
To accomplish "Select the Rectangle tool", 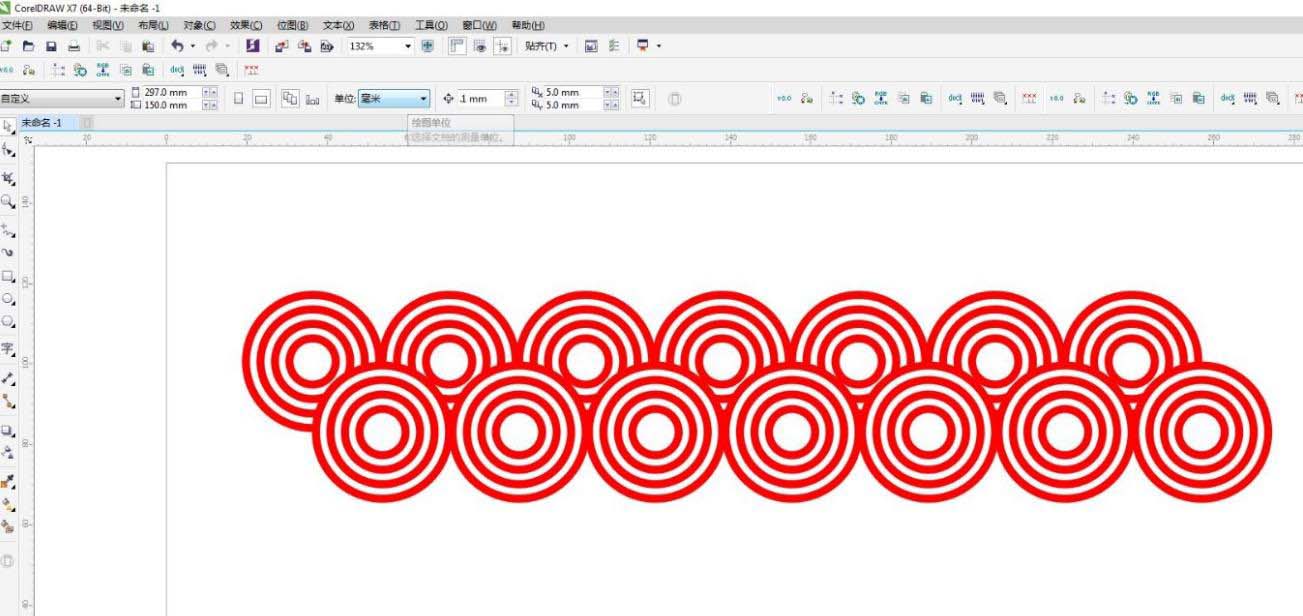I will 8,276.
